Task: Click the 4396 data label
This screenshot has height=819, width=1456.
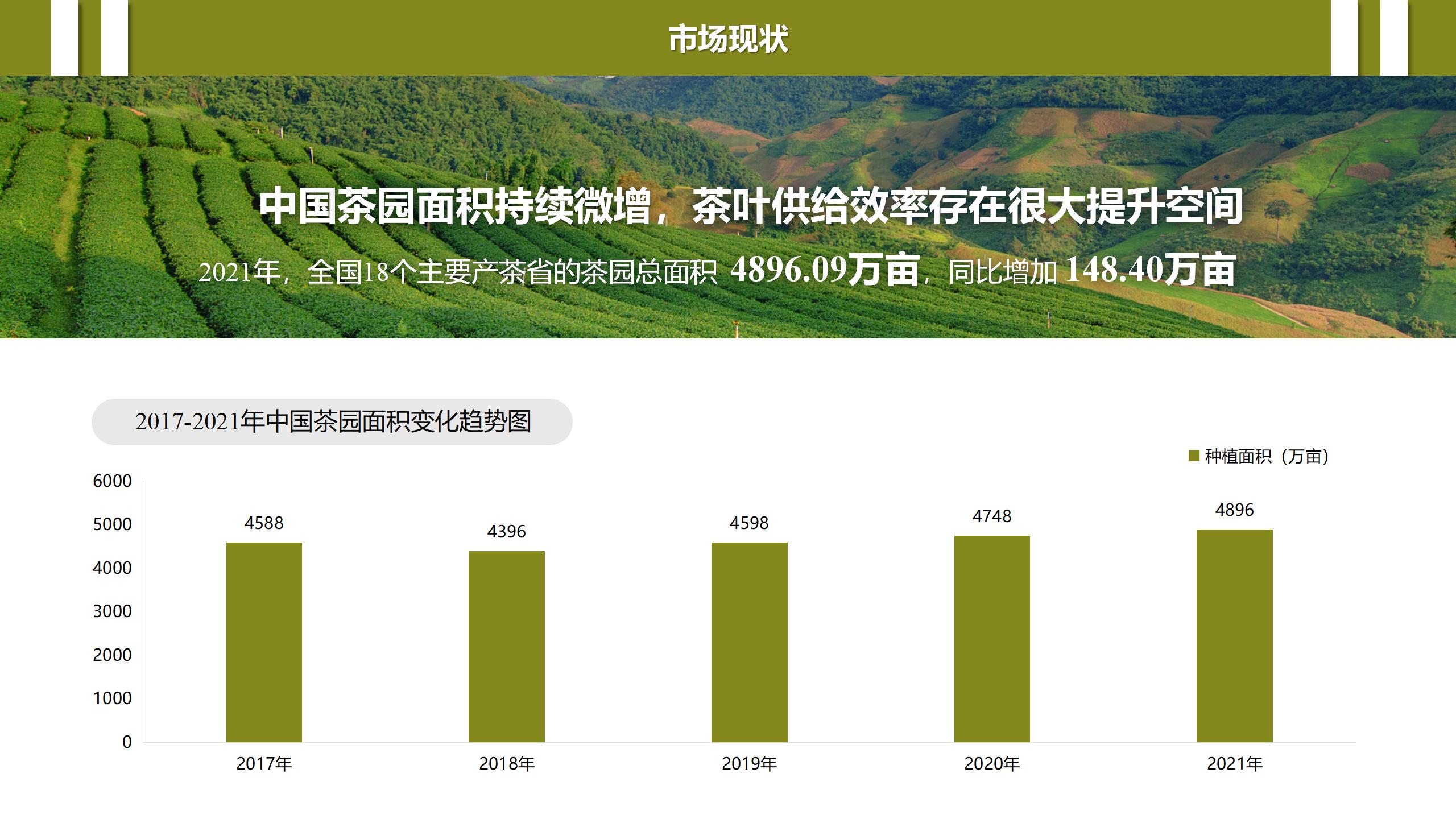Action: (x=506, y=531)
